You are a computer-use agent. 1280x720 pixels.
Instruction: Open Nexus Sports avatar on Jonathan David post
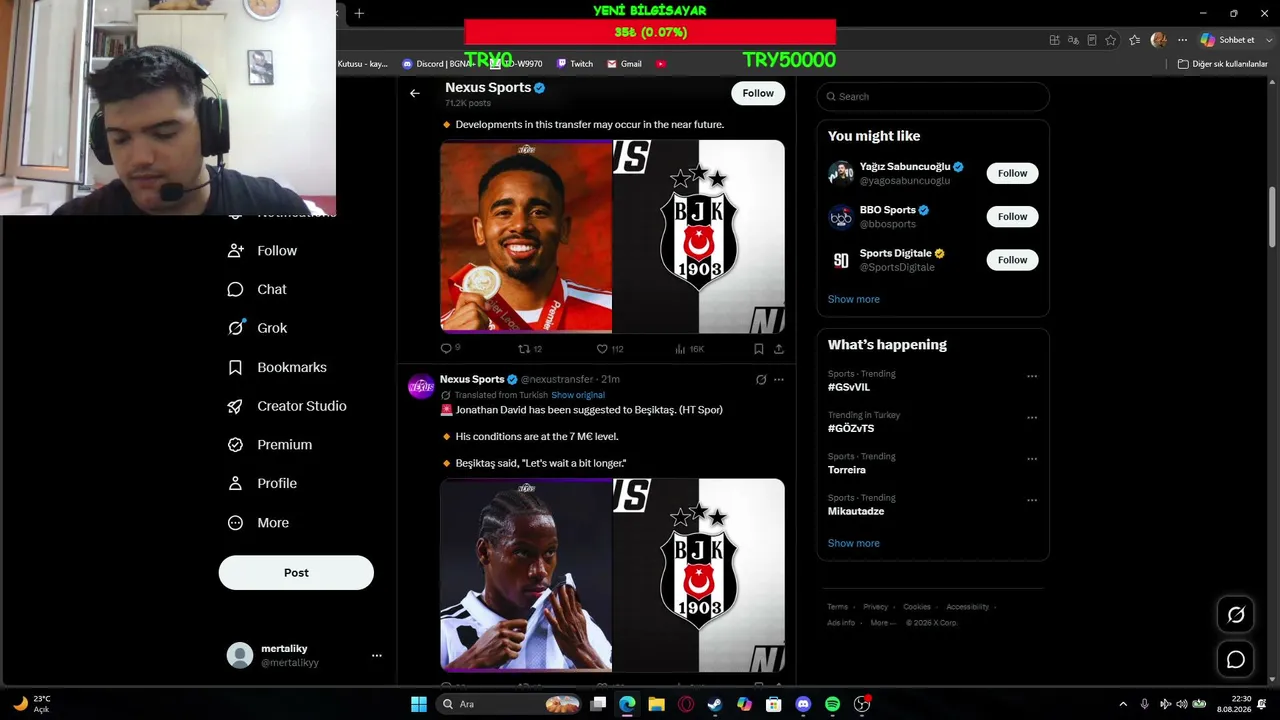422,386
